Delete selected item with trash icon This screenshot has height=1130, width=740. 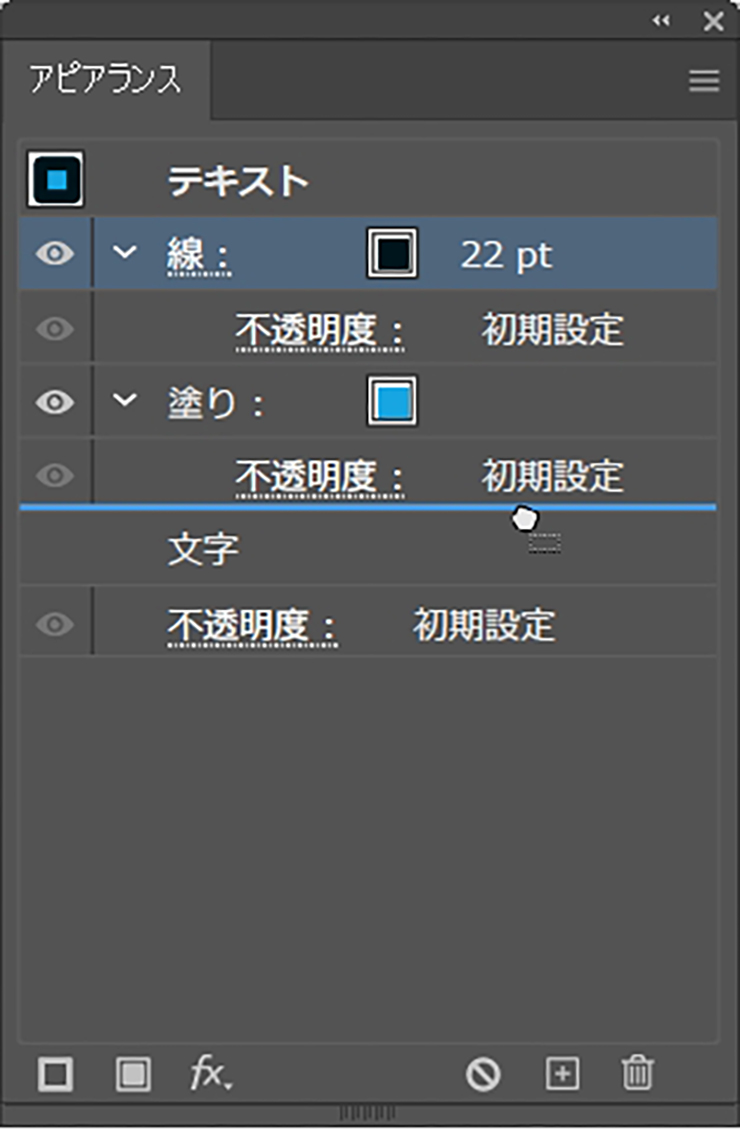point(636,1075)
